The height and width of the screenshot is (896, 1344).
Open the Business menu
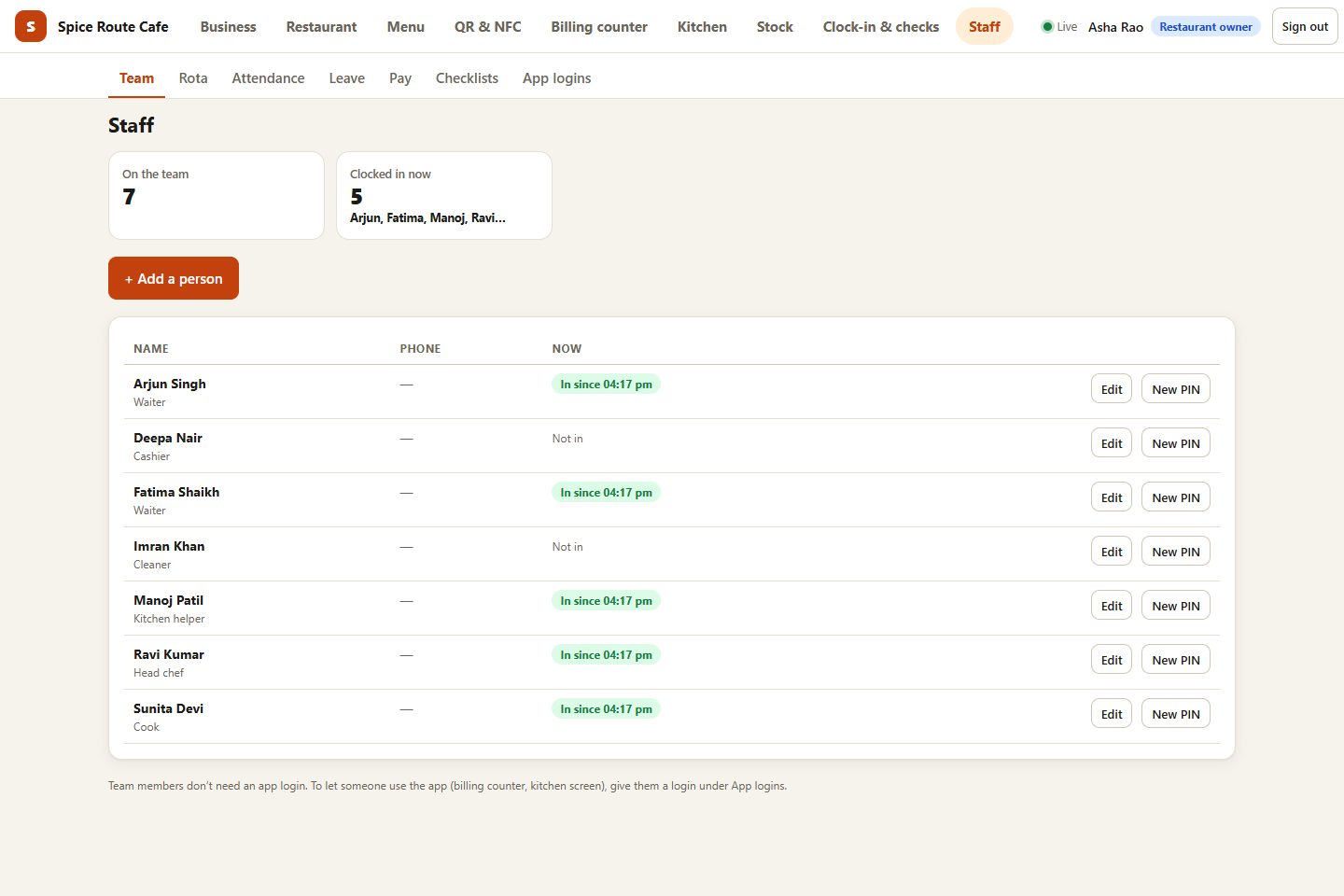pos(228,26)
